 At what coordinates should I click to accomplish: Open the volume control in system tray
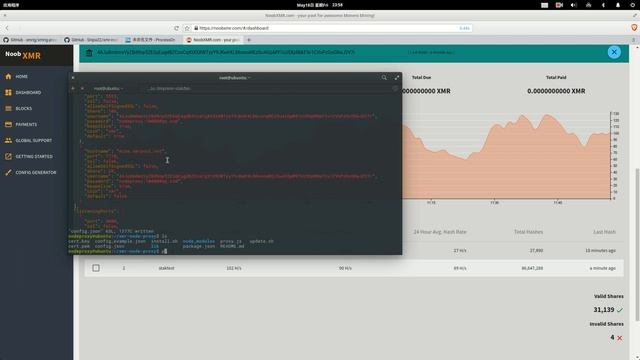[573, 5]
